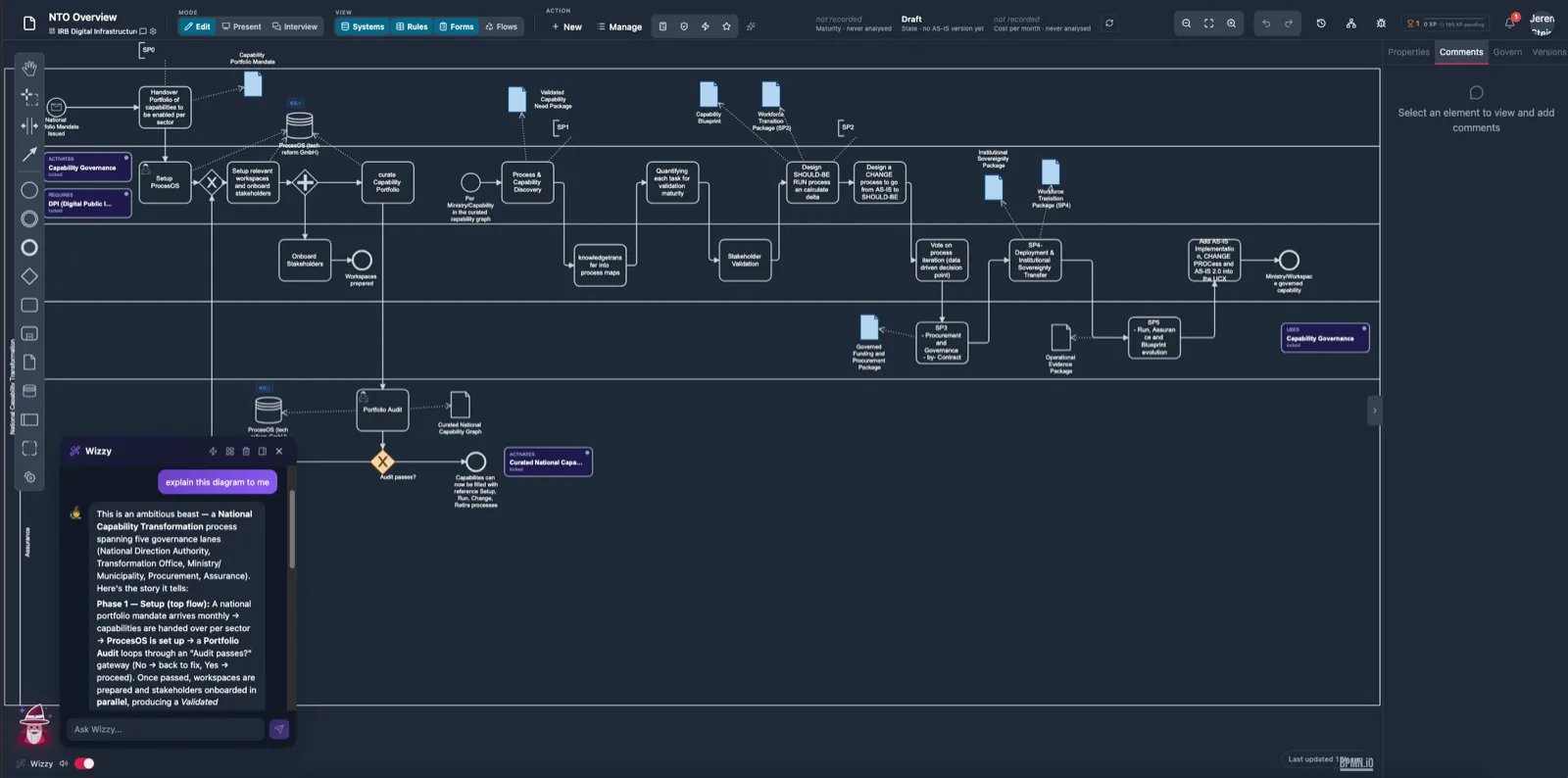Click the XP progress badge
This screenshot has height=778, width=1568.
click(x=1445, y=24)
